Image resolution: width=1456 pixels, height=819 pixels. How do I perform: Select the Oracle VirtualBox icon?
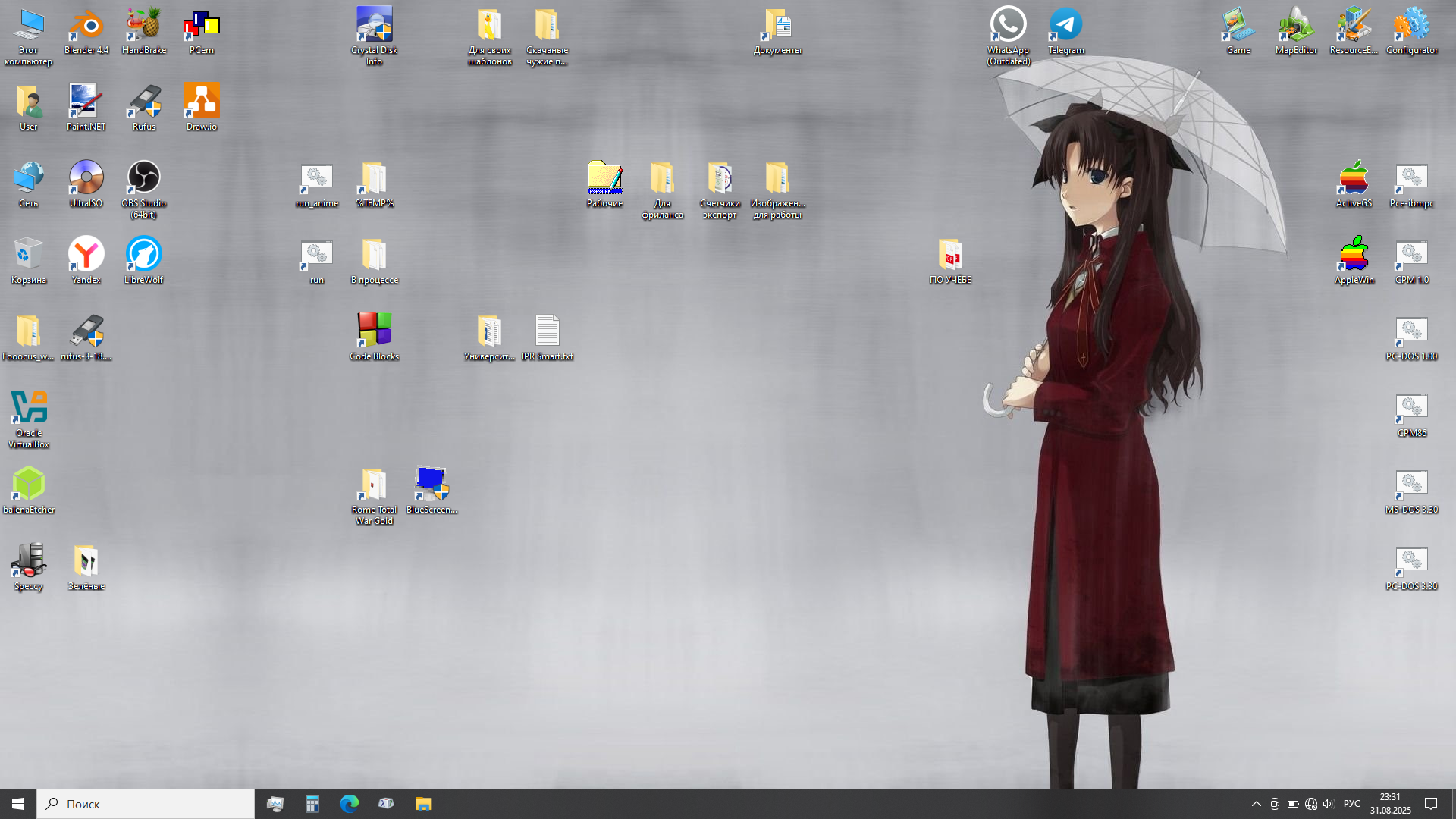click(x=29, y=419)
